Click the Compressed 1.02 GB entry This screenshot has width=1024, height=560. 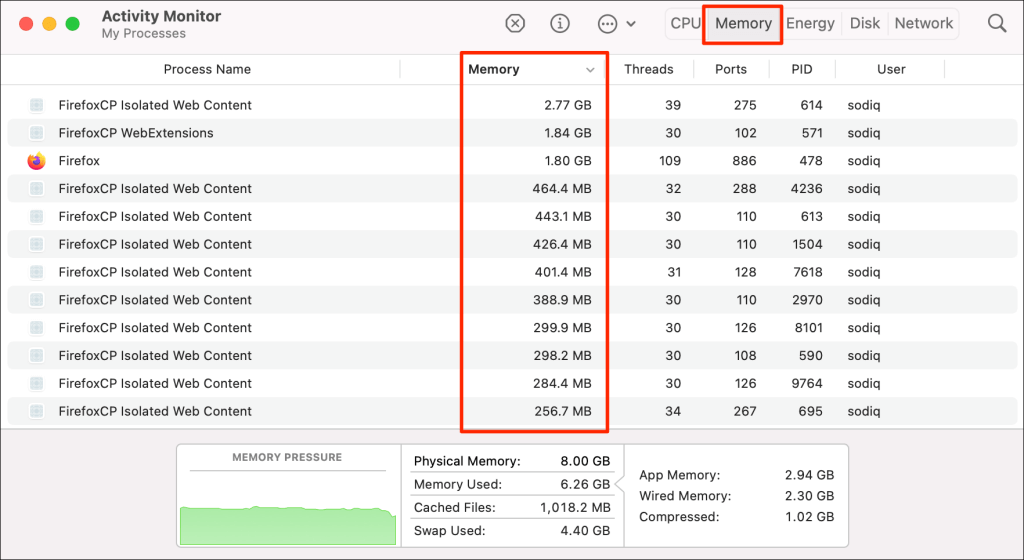click(736, 517)
